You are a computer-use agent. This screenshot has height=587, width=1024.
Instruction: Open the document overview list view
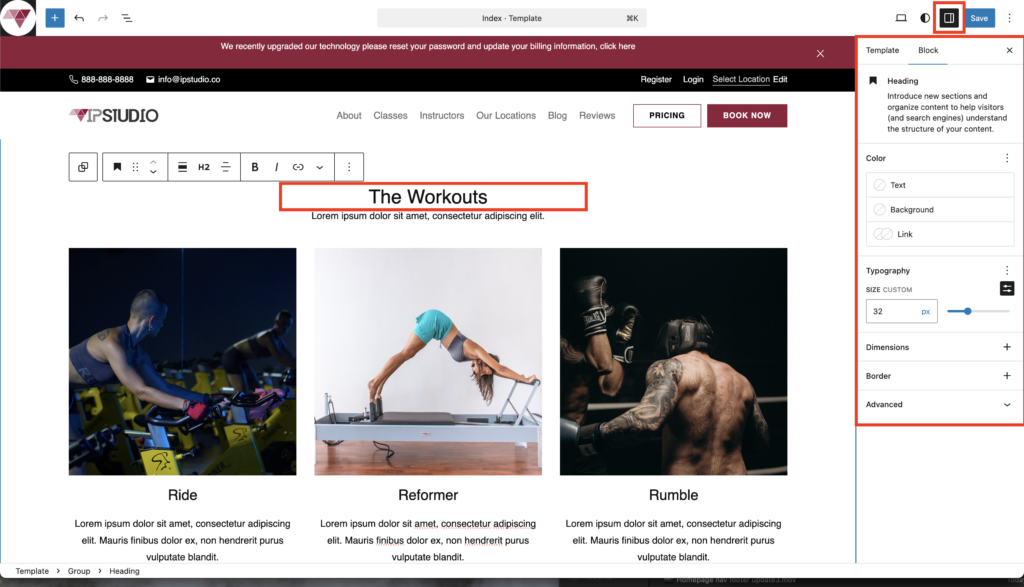pyautogui.click(x=127, y=18)
